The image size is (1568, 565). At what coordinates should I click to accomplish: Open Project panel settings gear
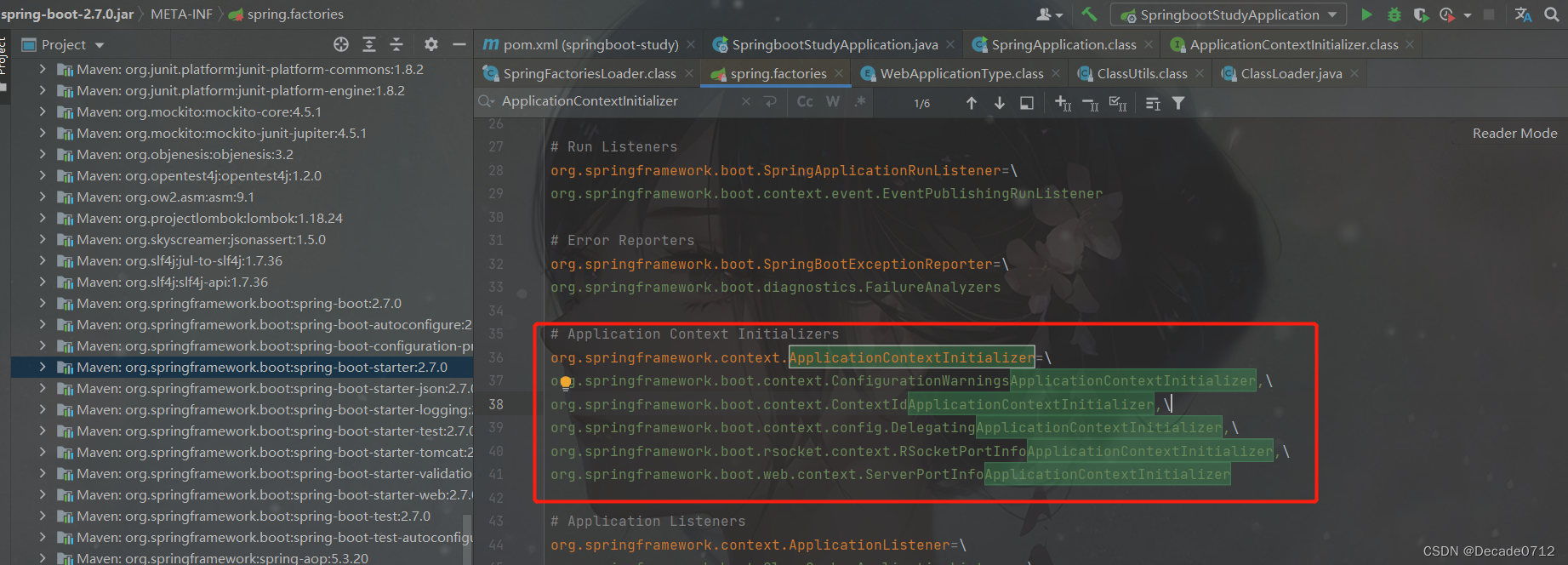[431, 44]
